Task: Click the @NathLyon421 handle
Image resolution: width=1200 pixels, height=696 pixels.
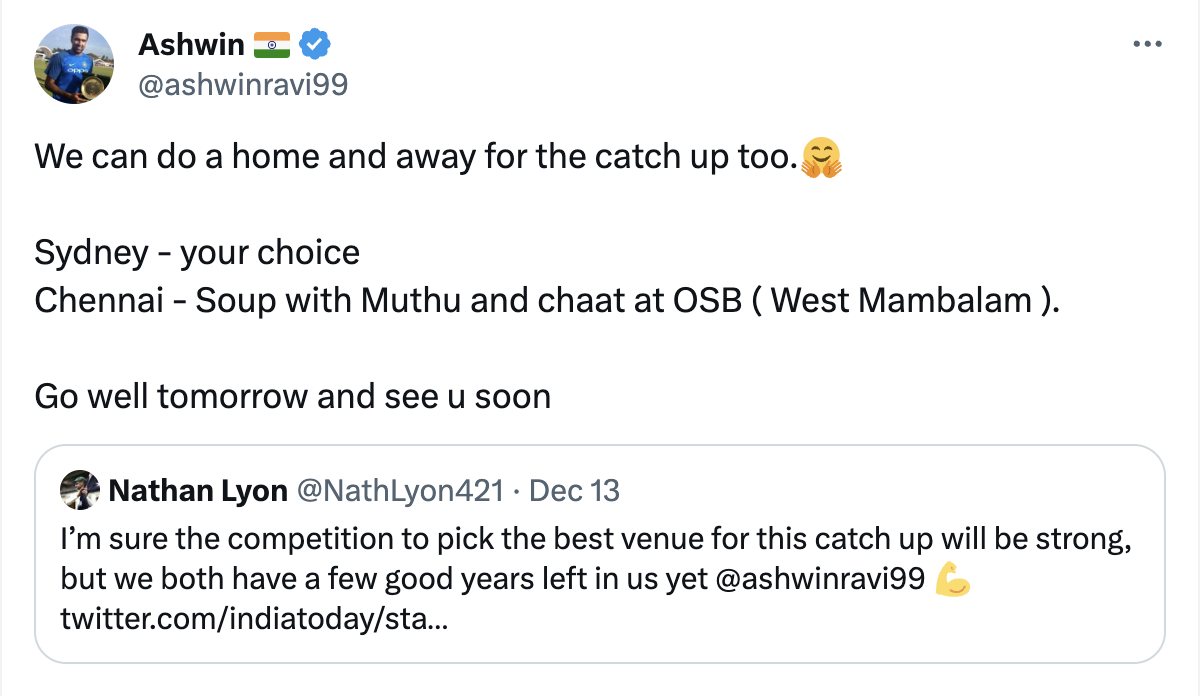Action: click(399, 490)
